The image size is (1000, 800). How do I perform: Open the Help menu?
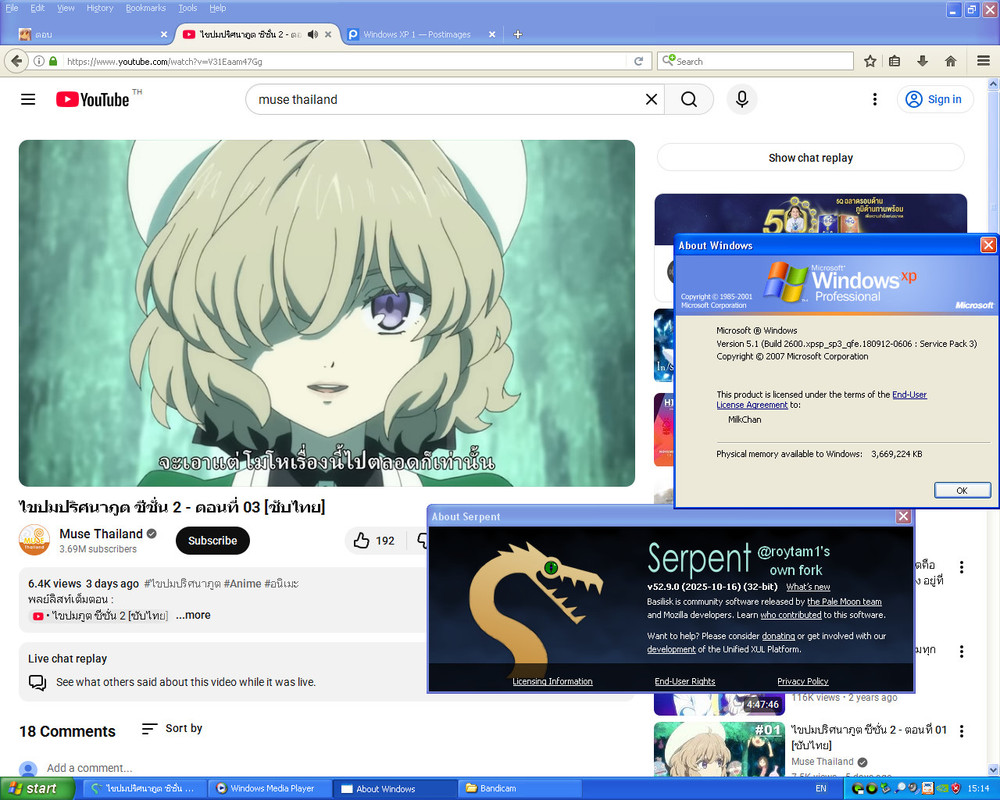(x=217, y=8)
